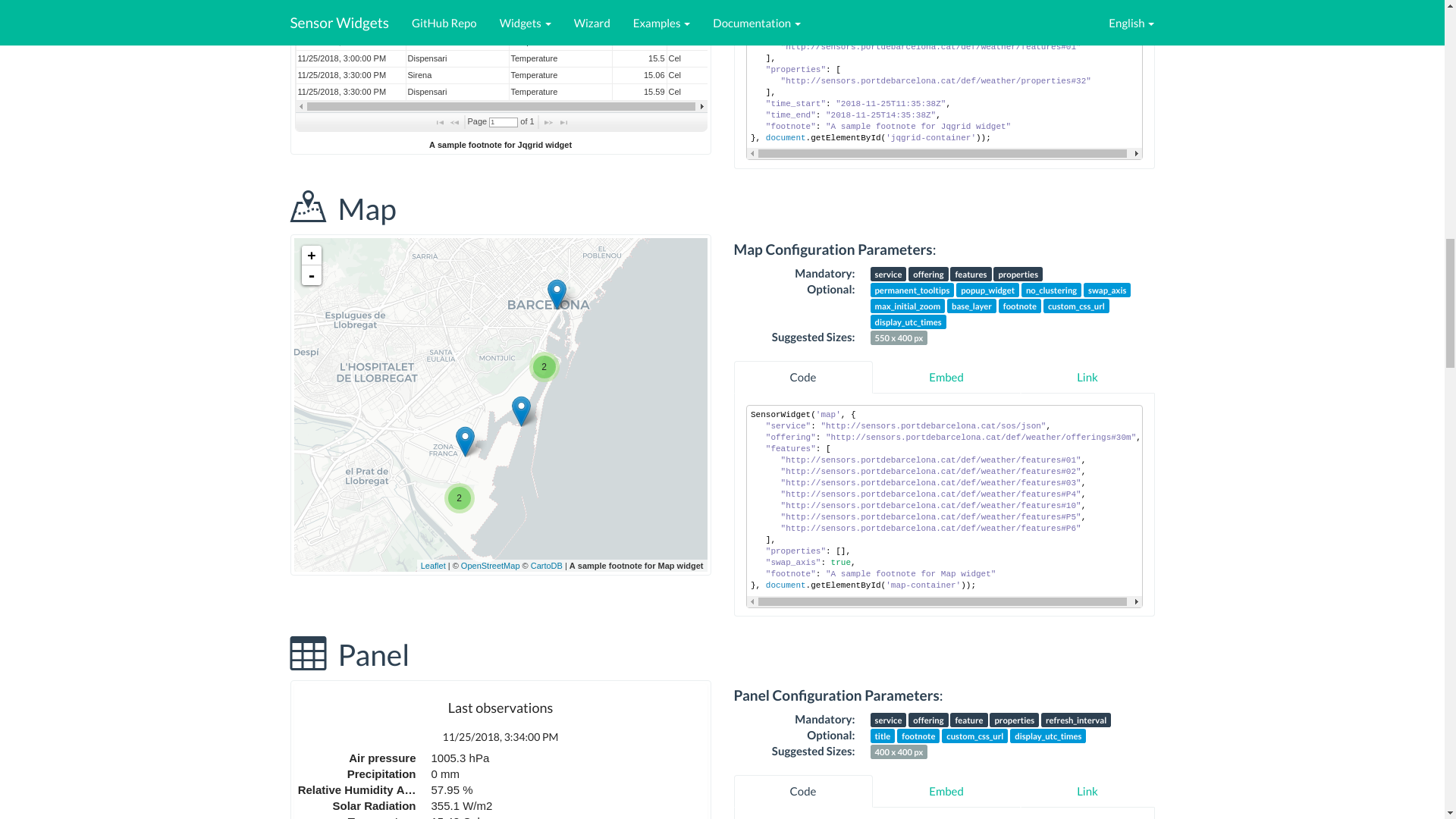
Task: Click the page number input in Jqgrid pager
Action: (503, 122)
